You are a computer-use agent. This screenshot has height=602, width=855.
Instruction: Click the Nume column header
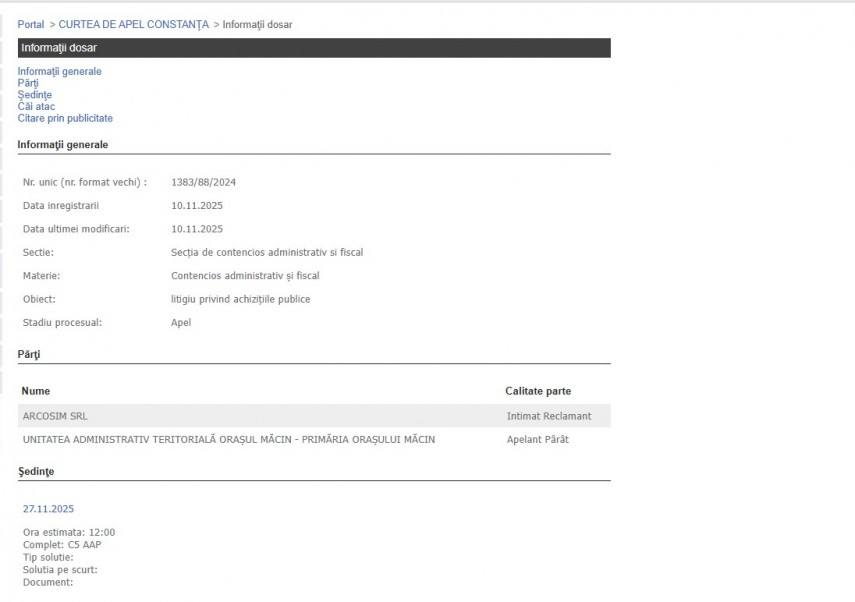pos(35,391)
